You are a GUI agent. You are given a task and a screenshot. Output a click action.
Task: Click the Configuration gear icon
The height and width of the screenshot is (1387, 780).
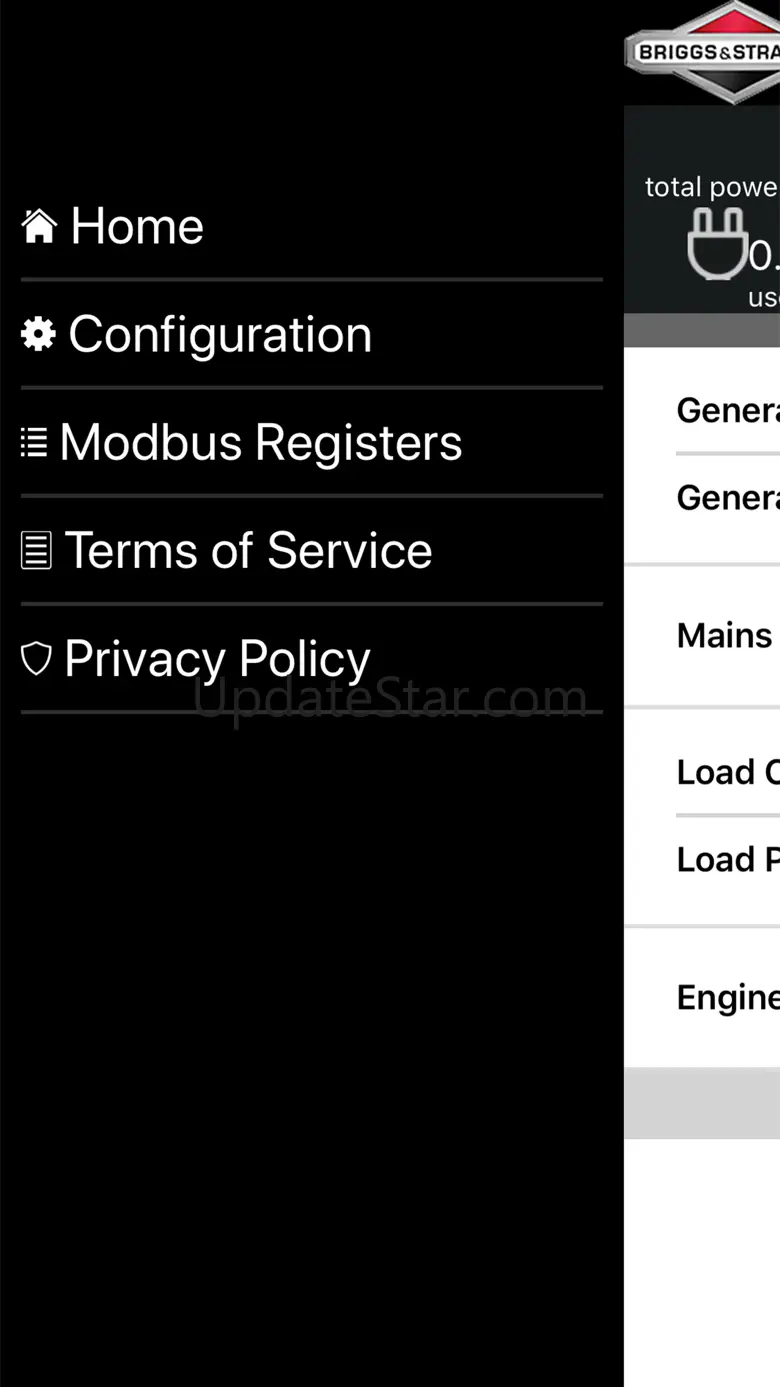[38, 334]
